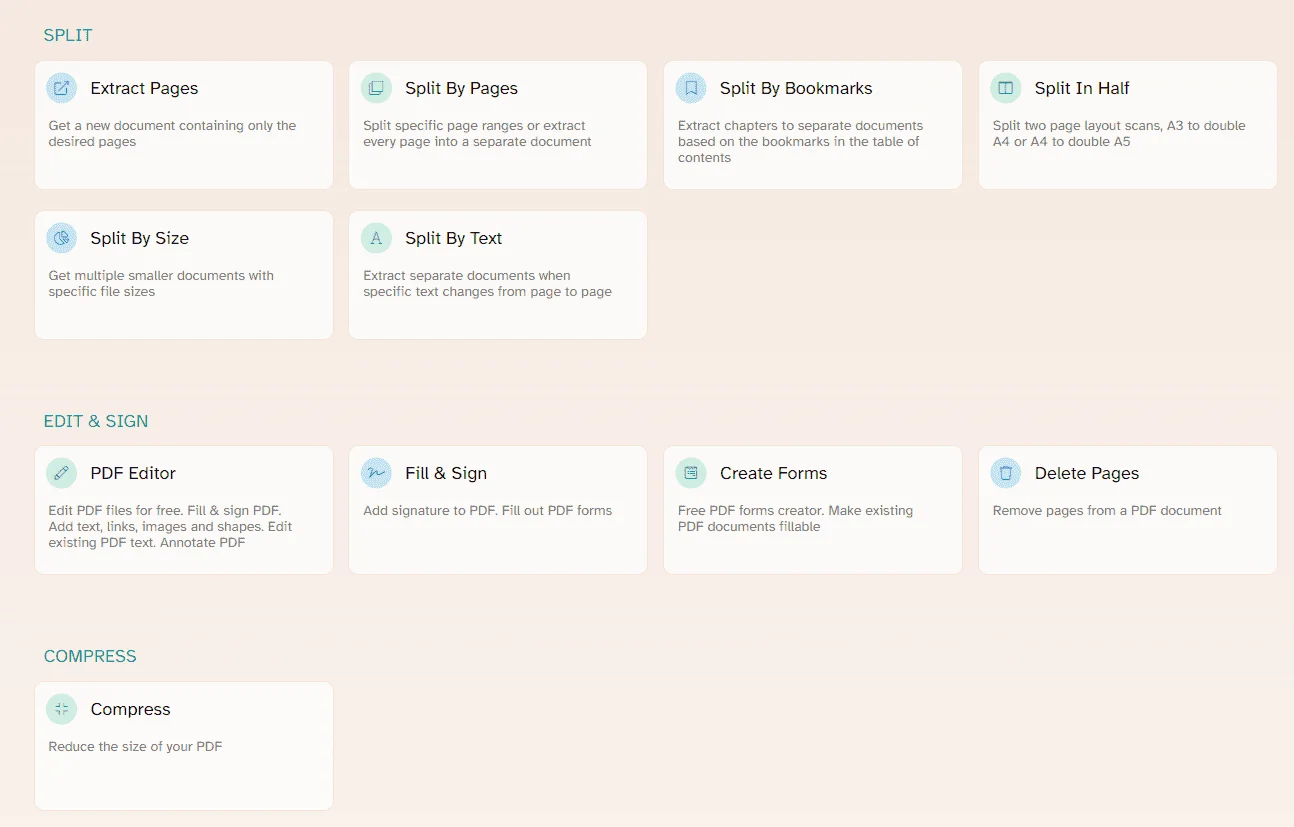This screenshot has height=827, width=1294.
Task: Click 'Get a new document containing only' description
Action: (x=172, y=134)
